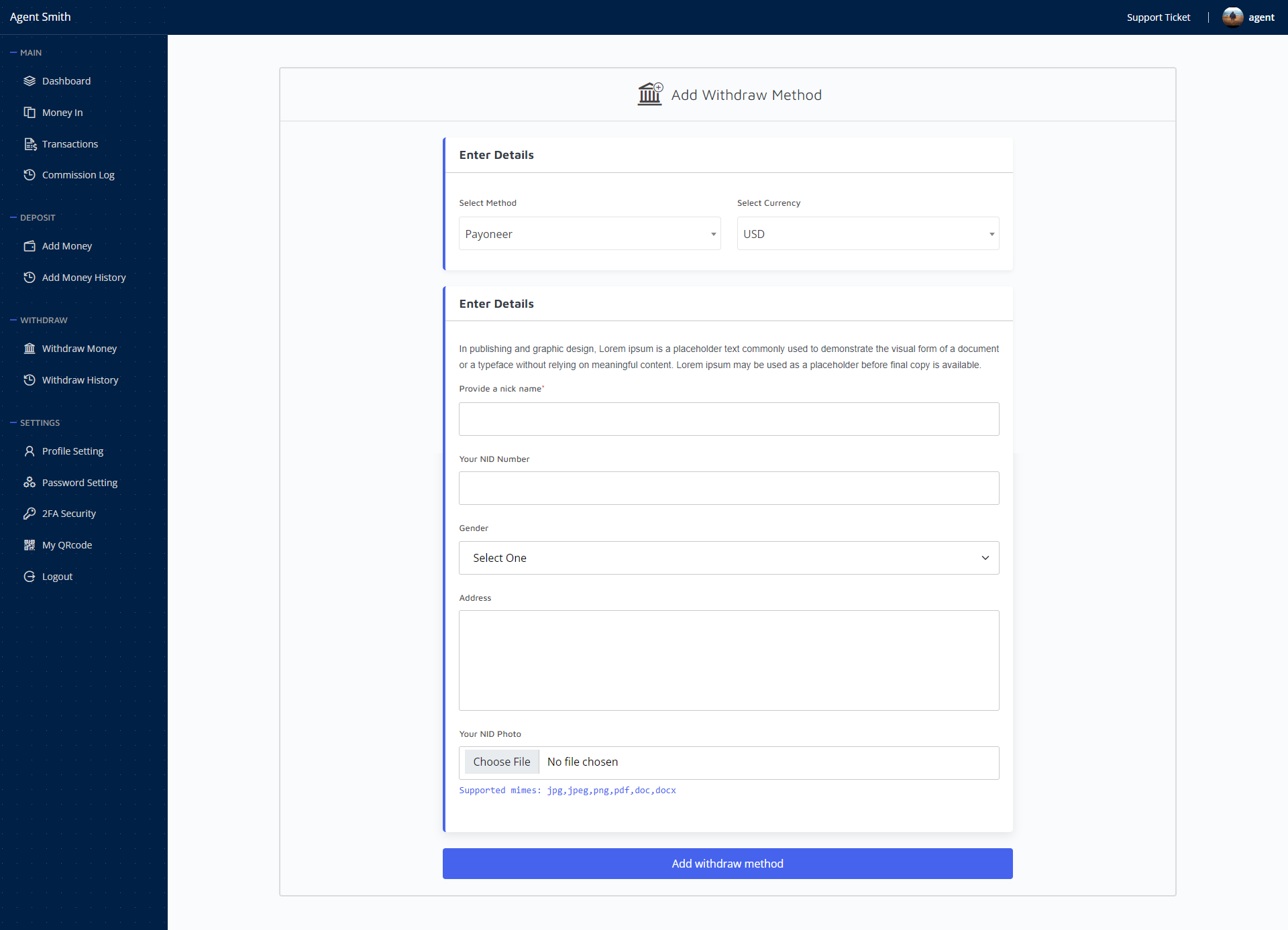Click Choose File for NID Photo

point(501,762)
